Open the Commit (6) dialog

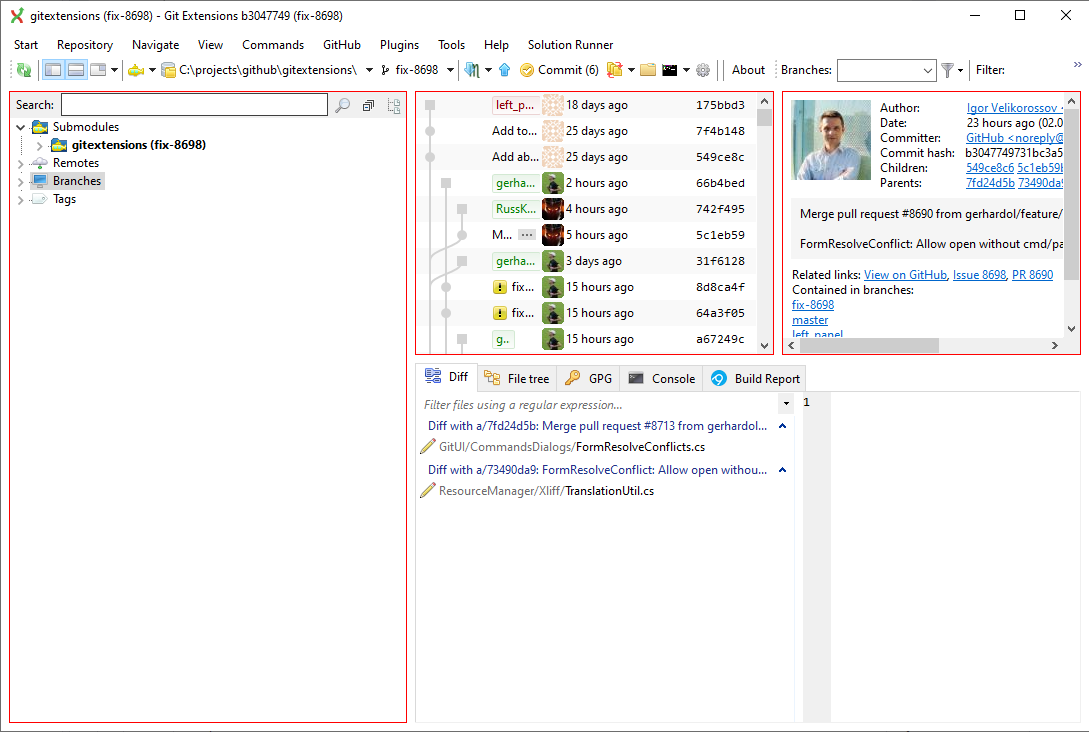[x=558, y=70]
